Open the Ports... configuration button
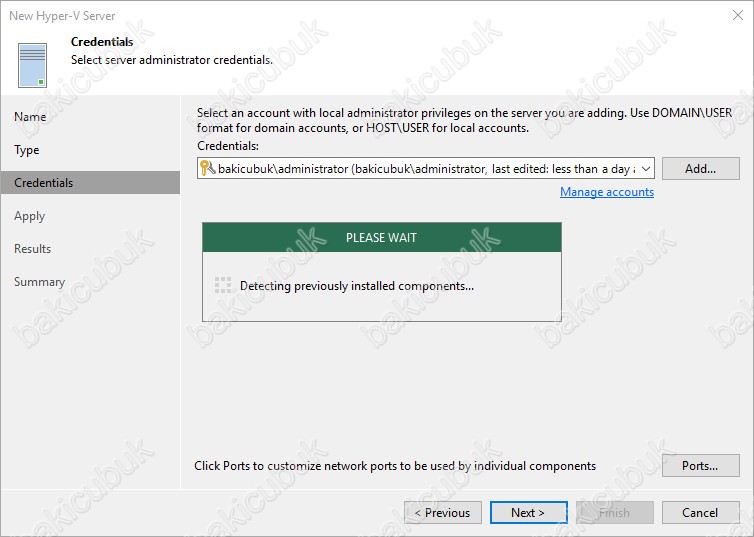 (701, 466)
